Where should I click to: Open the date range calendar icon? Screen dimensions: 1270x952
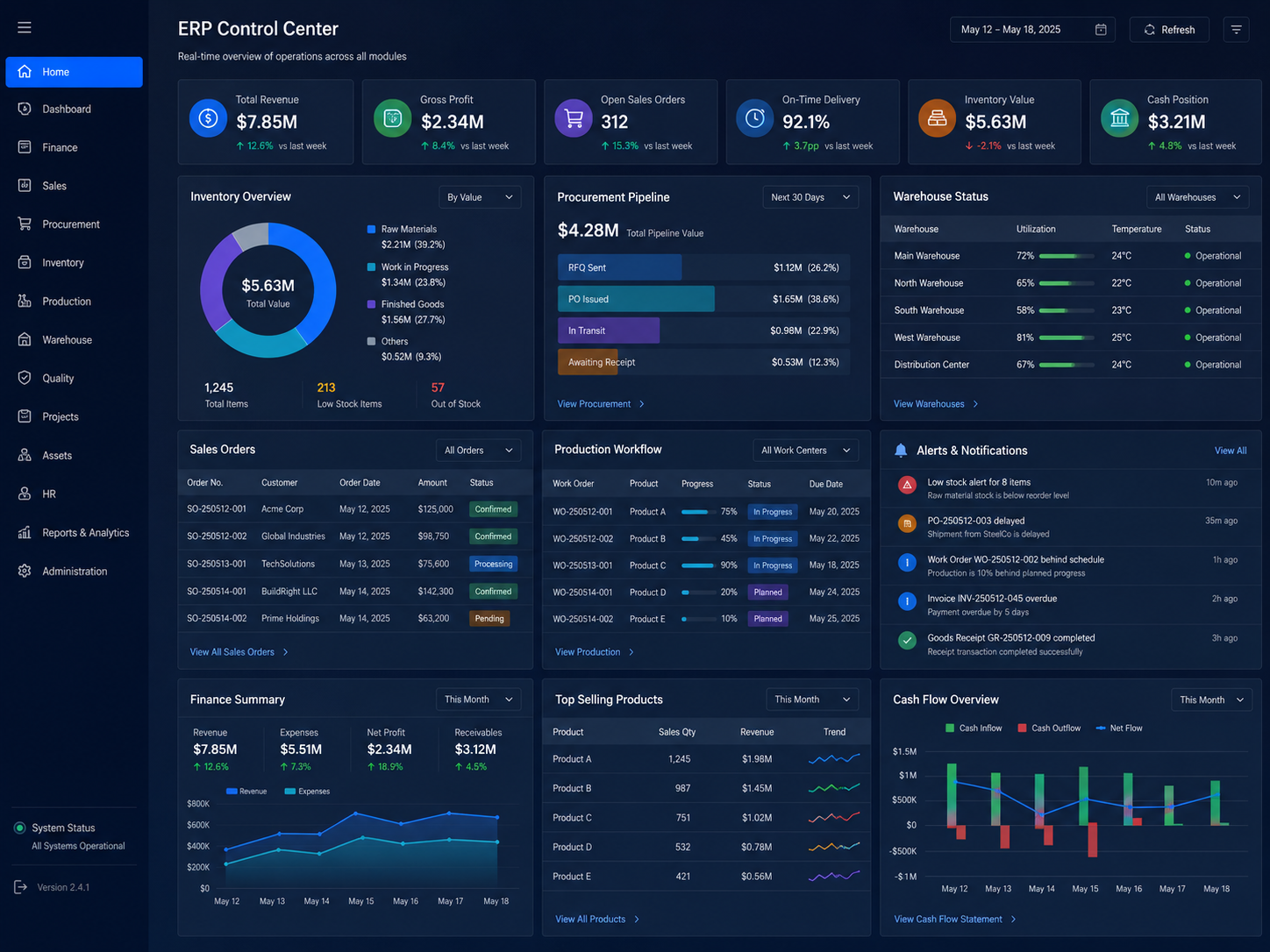[x=1101, y=30]
